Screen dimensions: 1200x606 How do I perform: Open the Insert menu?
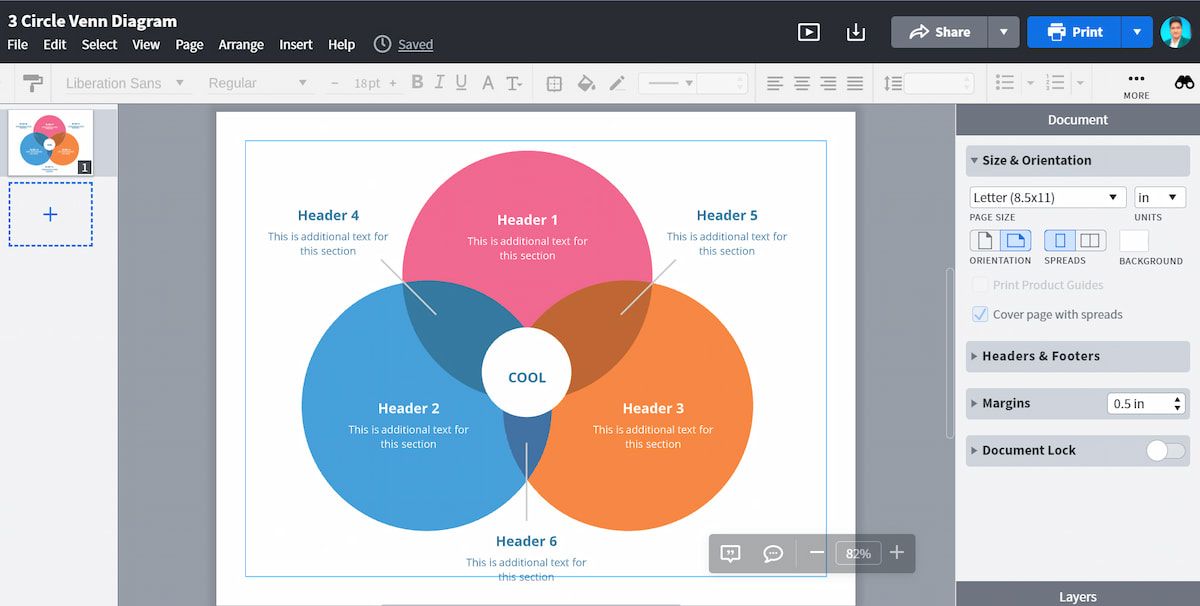point(295,44)
